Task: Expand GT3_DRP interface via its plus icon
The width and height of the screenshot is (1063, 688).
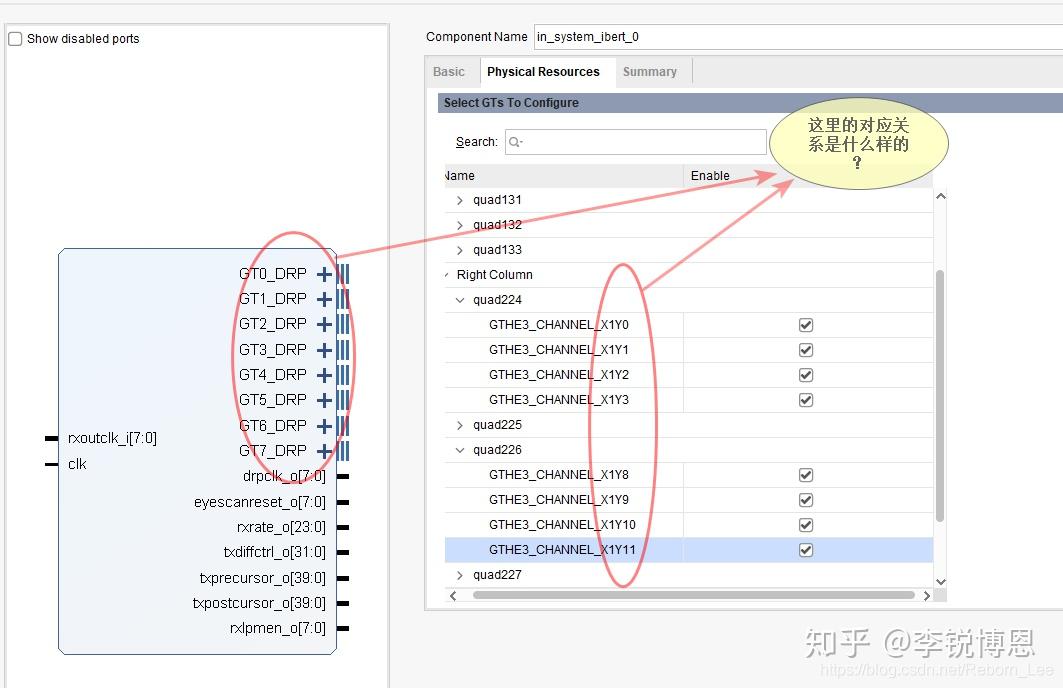Action: (x=323, y=349)
